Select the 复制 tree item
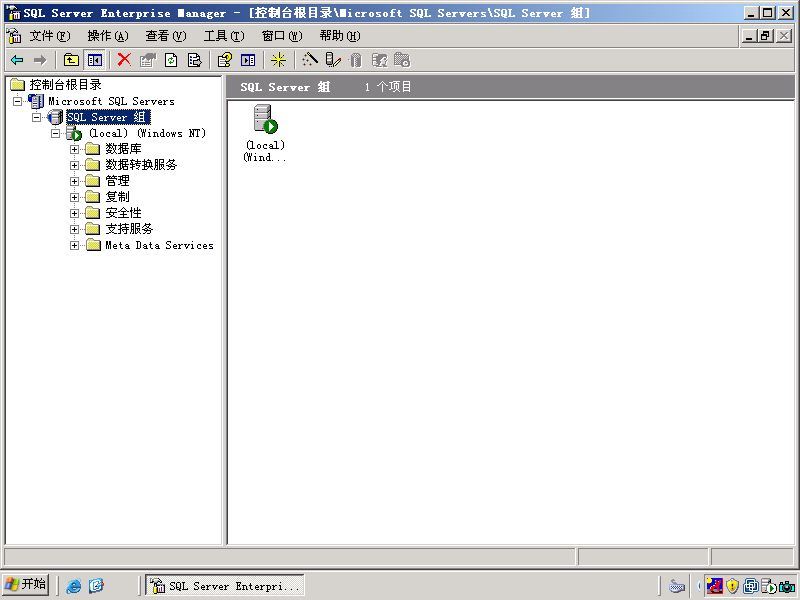 coord(117,197)
